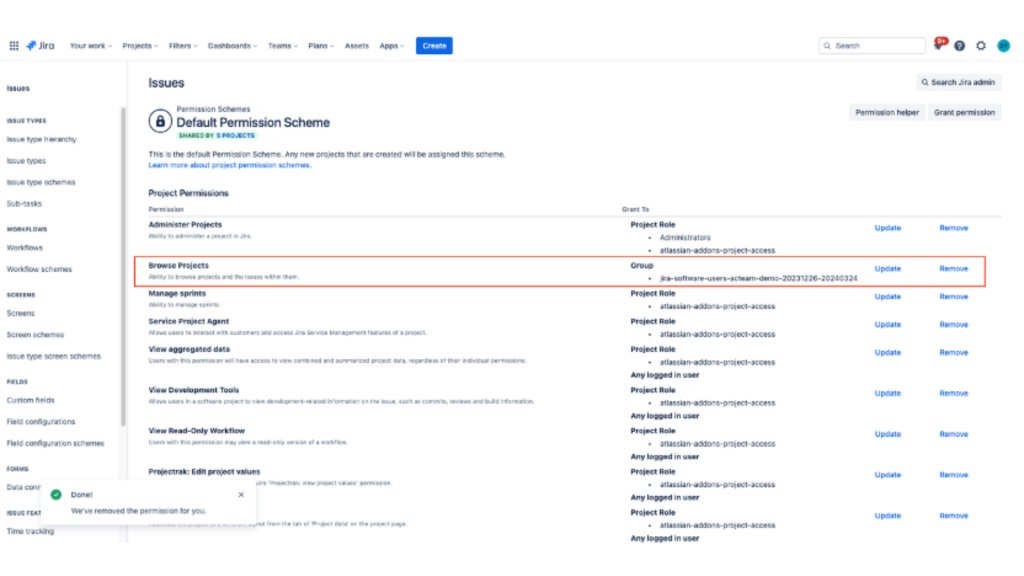Viewport: 1024px width, 576px height.
Task: Update the Browse Projects permission
Action: tap(888, 268)
